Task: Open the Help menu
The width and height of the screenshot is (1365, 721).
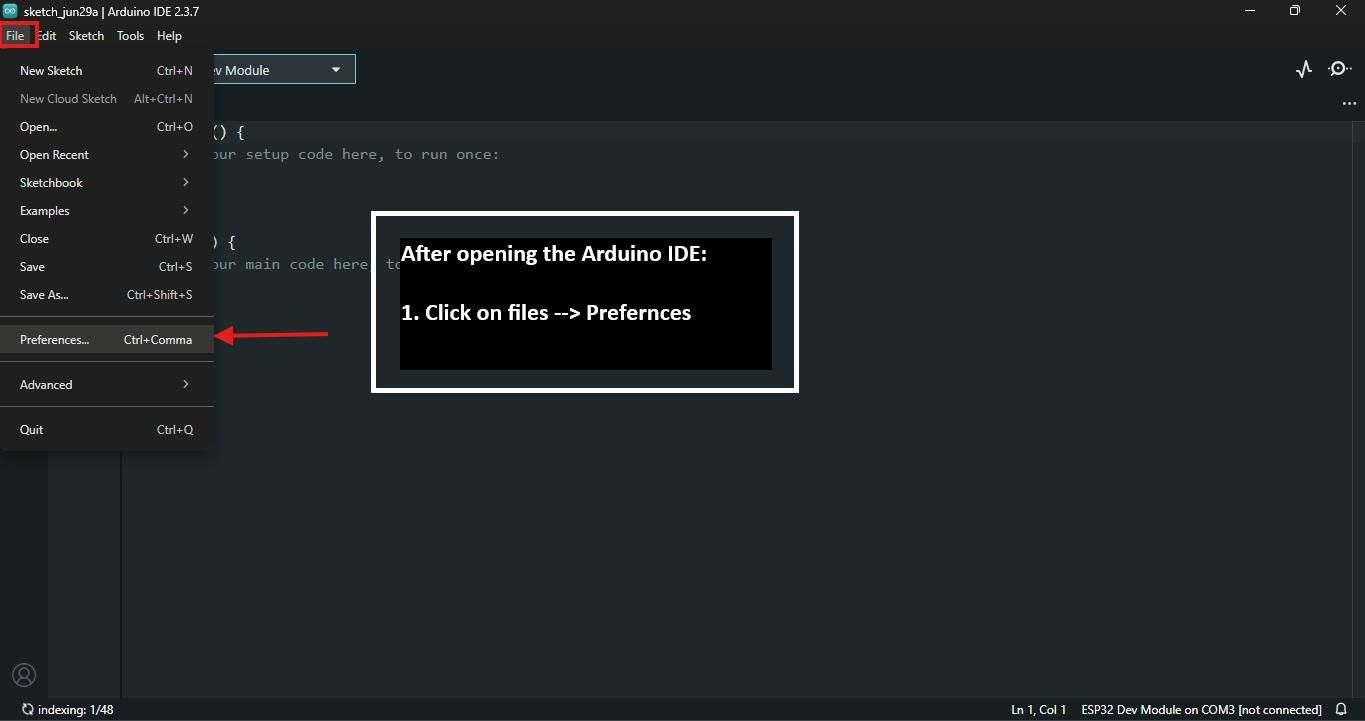Action: 169,36
